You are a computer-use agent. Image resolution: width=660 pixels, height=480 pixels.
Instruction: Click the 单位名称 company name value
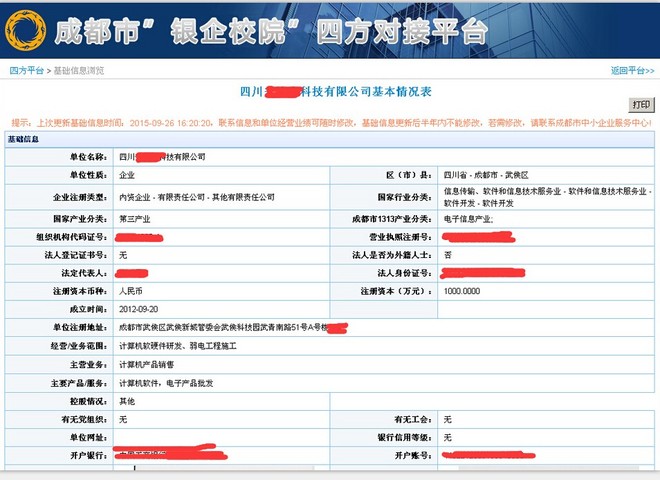pos(162,157)
